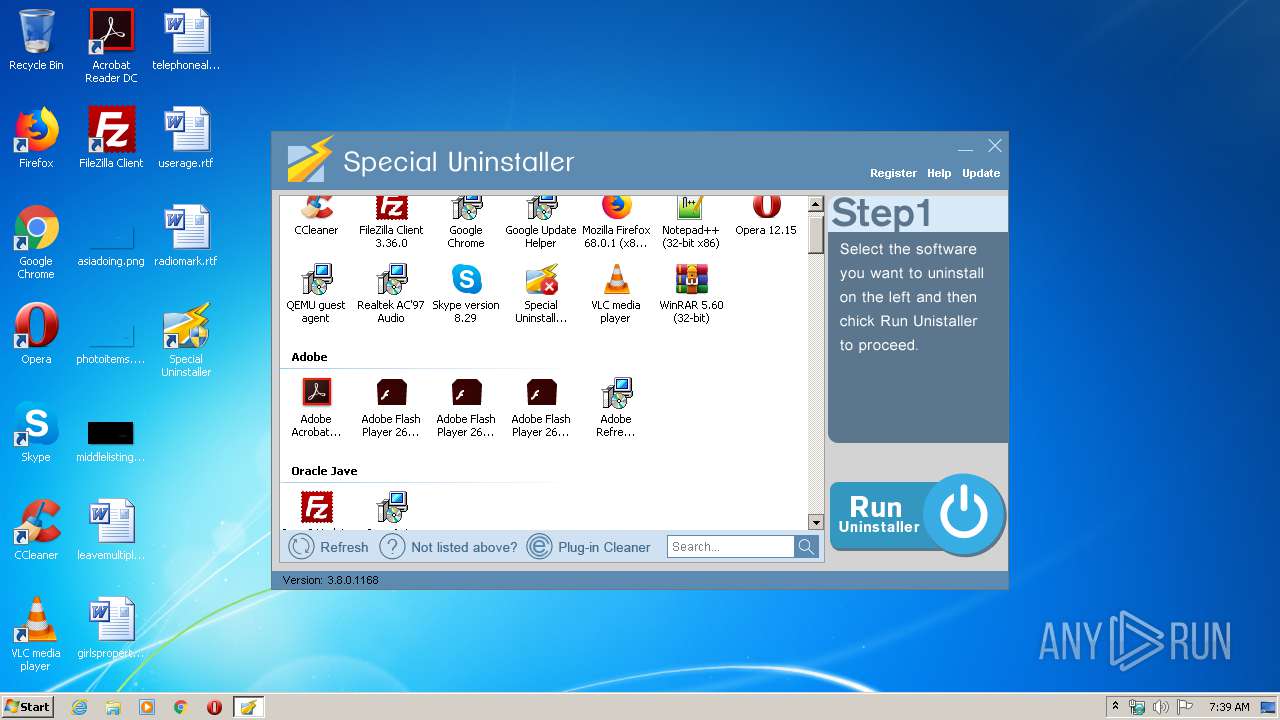Open Opera desktop shortcut
The image size is (1280, 720).
coord(36,334)
